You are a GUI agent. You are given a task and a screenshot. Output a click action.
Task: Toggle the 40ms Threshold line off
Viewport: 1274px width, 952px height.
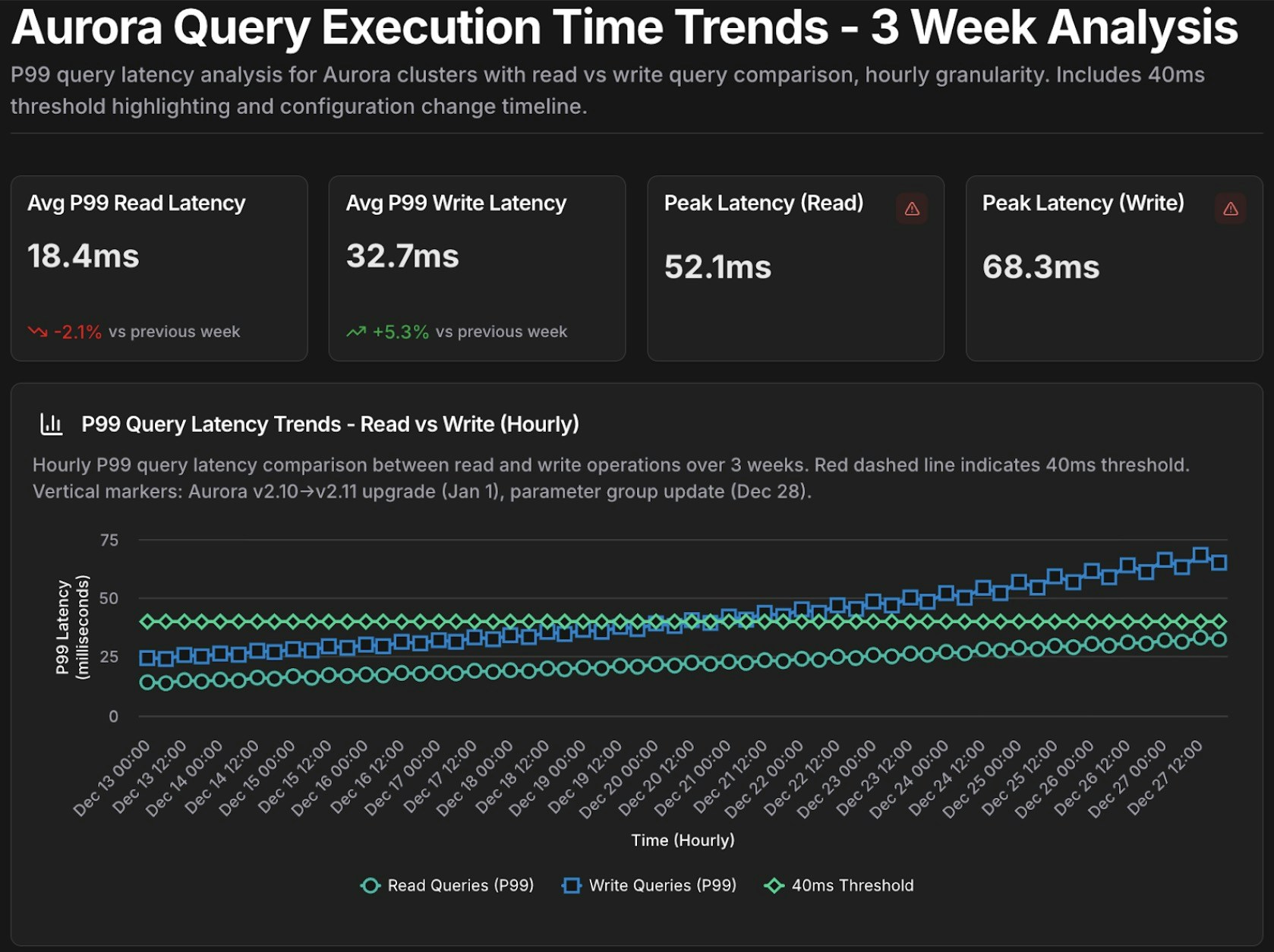point(853,885)
